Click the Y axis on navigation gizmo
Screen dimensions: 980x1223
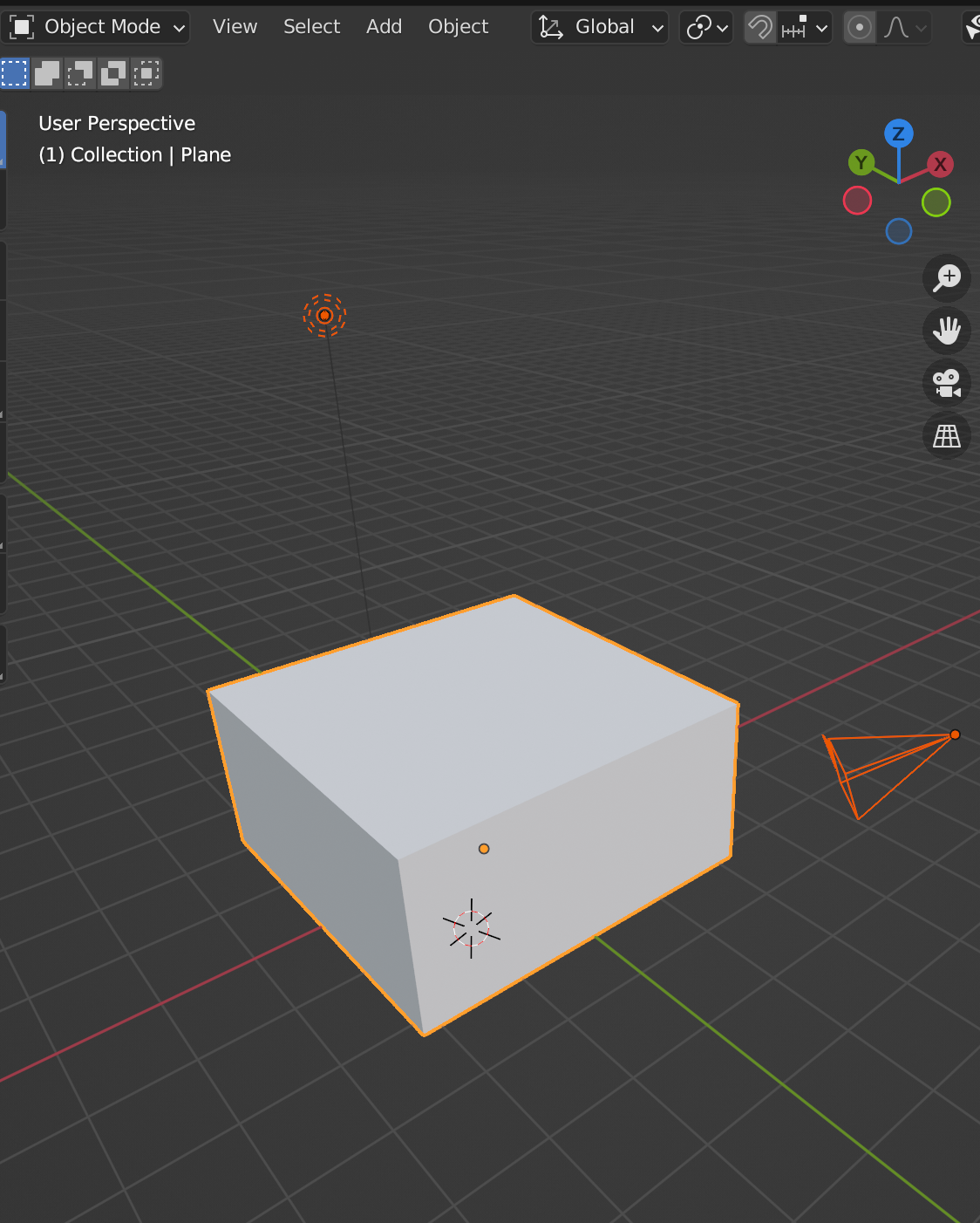click(x=861, y=162)
